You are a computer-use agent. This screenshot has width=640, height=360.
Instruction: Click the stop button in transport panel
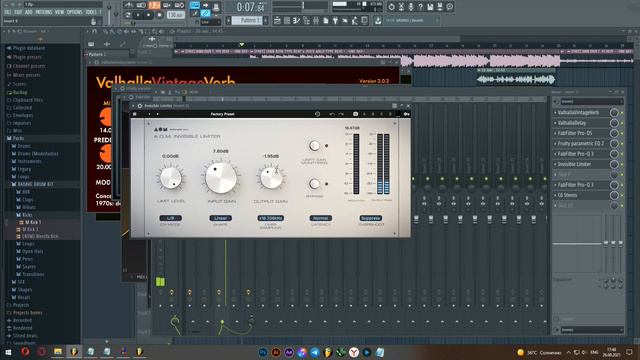[x=149, y=15]
